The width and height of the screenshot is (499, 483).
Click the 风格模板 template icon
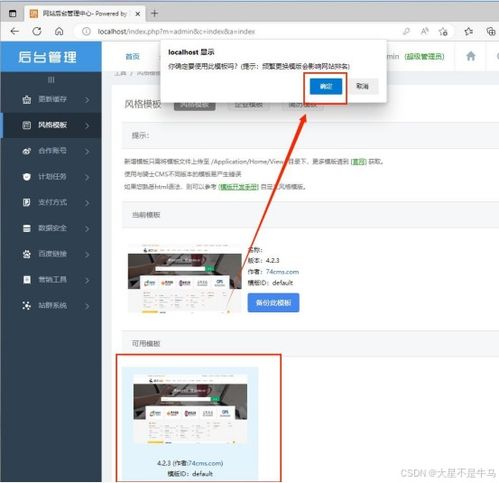[x=27, y=125]
